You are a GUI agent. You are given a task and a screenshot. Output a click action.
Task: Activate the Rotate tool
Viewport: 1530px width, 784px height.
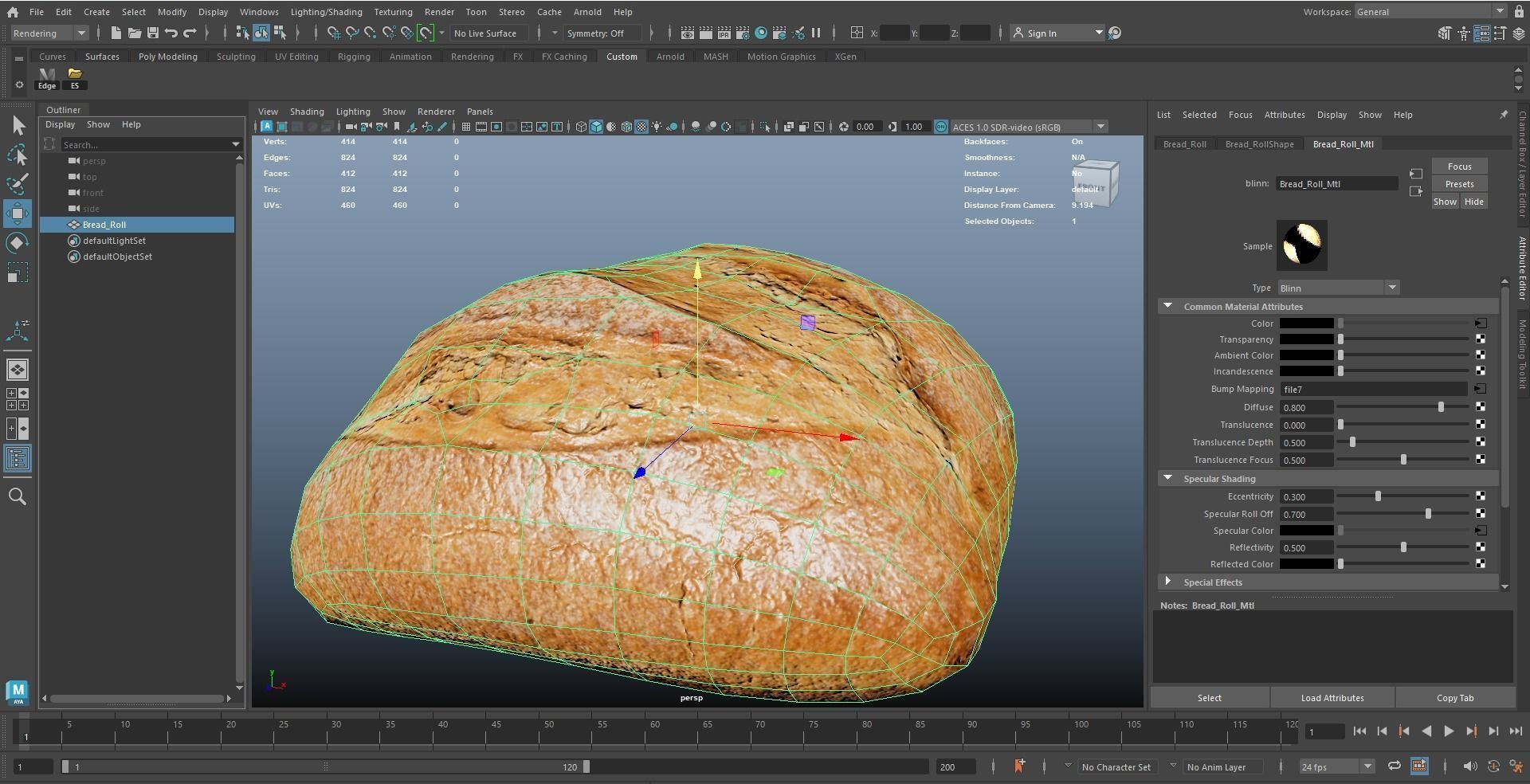tap(18, 243)
